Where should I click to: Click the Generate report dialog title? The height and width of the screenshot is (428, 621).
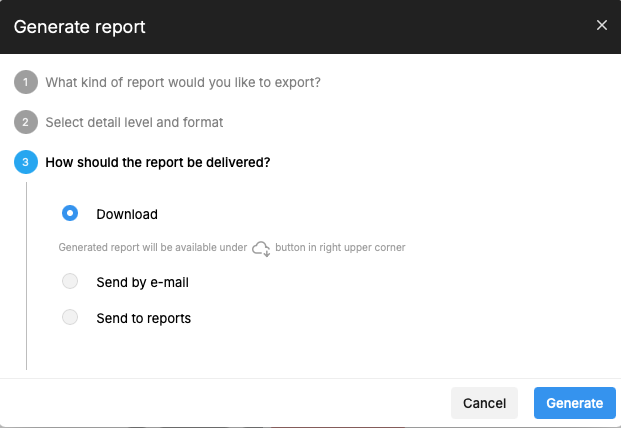click(80, 27)
